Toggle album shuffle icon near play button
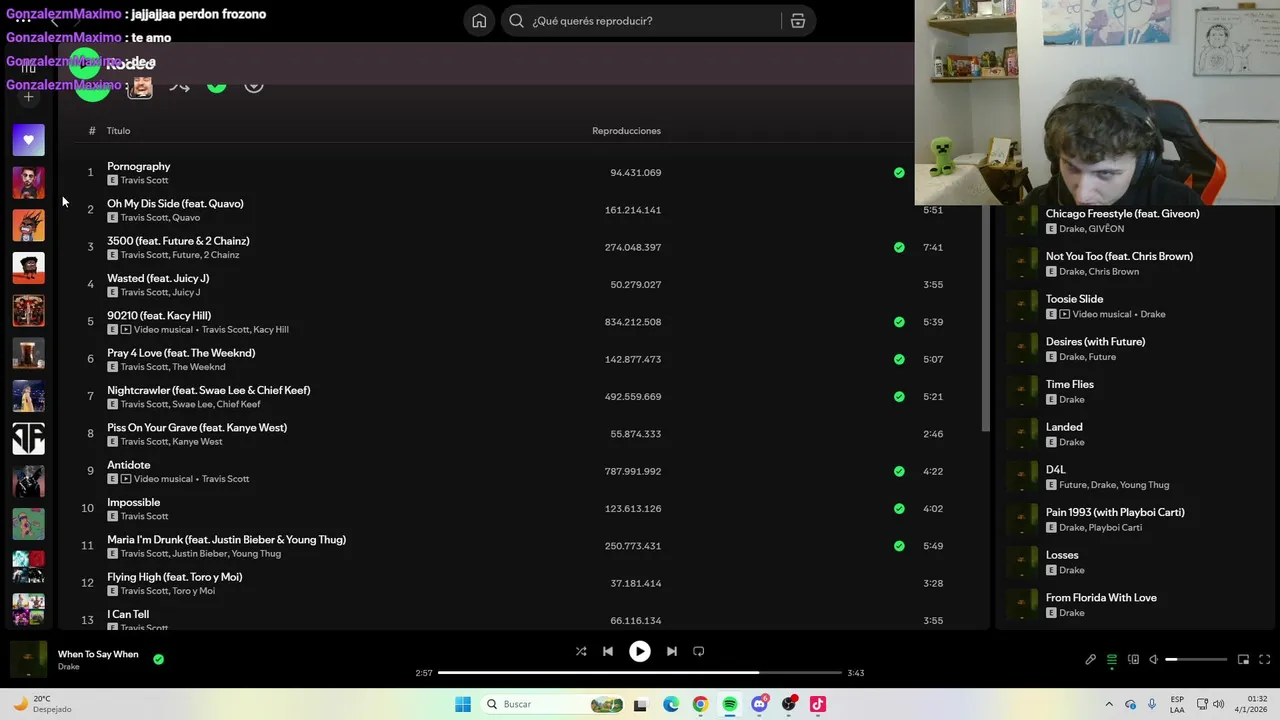1280x720 pixels. pyautogui.click(x=180, y=86)
